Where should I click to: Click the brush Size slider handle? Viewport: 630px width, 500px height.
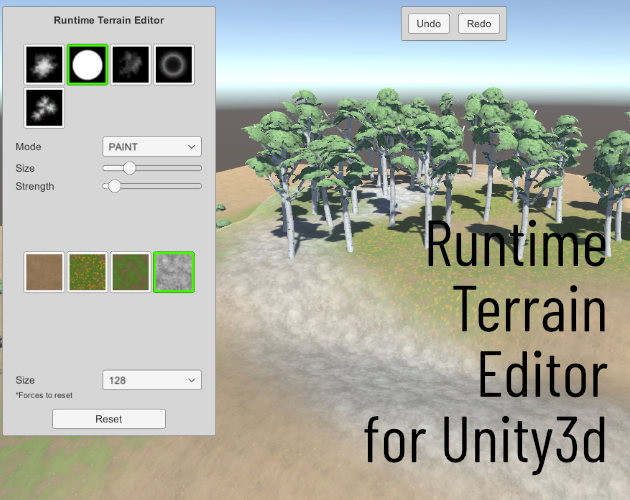tap(129, 168)
